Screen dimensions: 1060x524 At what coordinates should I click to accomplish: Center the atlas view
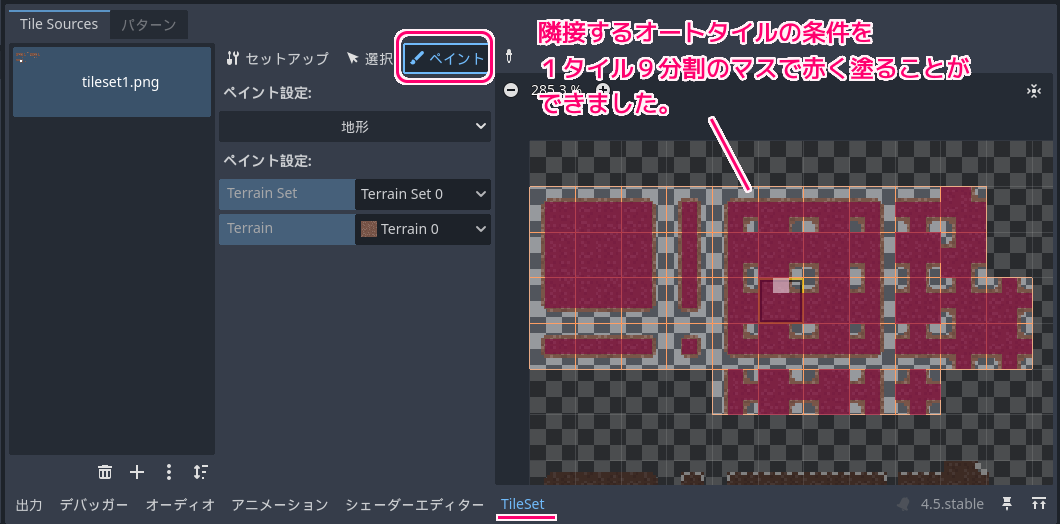tap(1033, 91)
